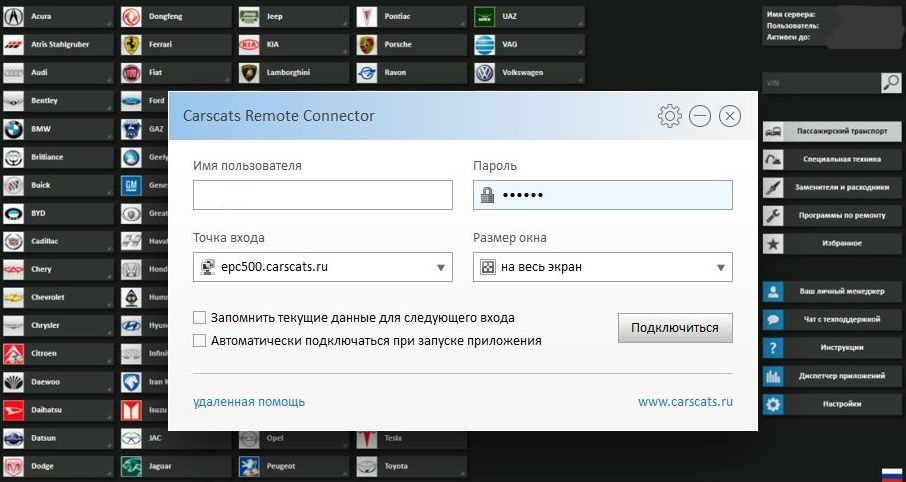Image resolution: width=906 pixels, height=482 pixels.
Task: Open the UAZ brand catalog
Action: tap(529, 17)
